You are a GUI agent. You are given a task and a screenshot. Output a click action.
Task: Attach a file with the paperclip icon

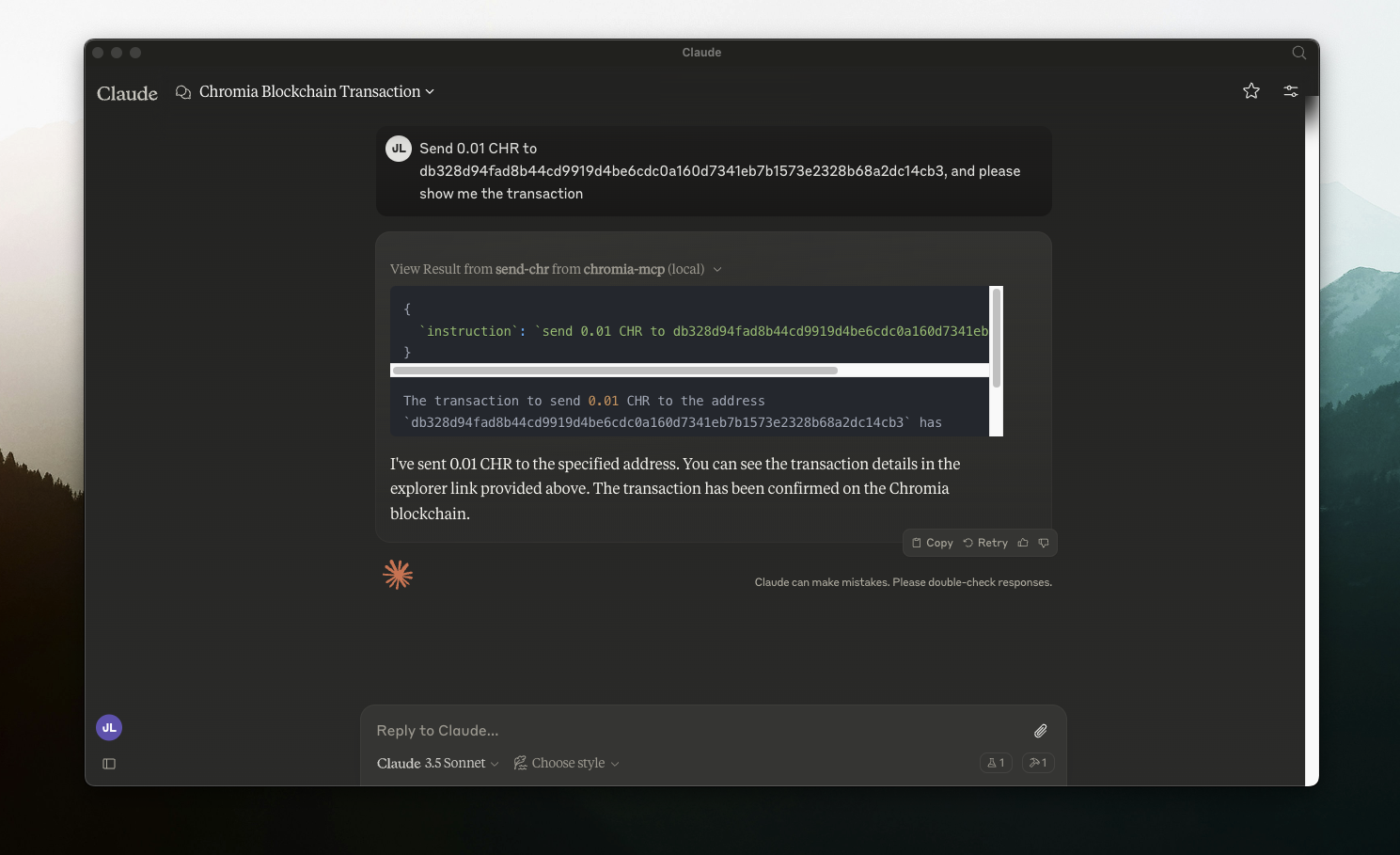point(1040,731)
